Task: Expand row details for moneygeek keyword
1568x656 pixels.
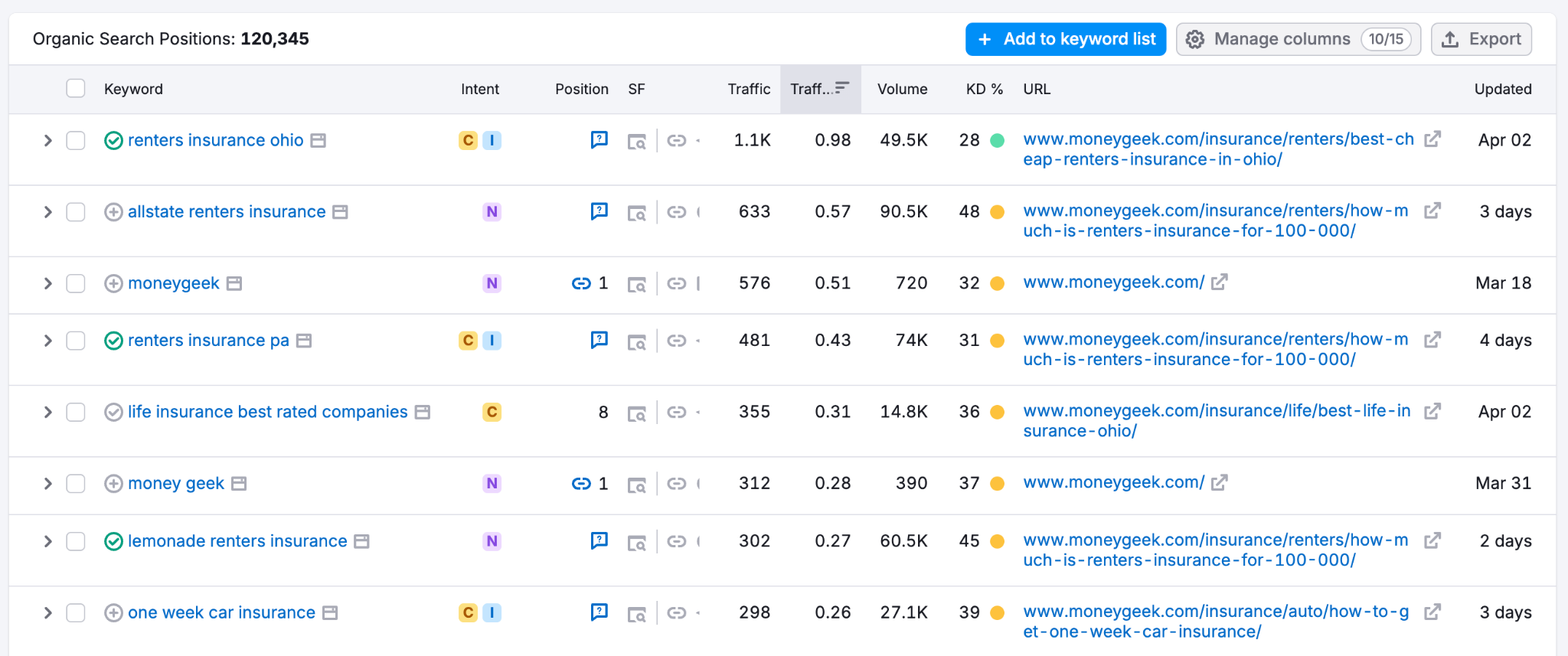Action: tap(47, 284)
